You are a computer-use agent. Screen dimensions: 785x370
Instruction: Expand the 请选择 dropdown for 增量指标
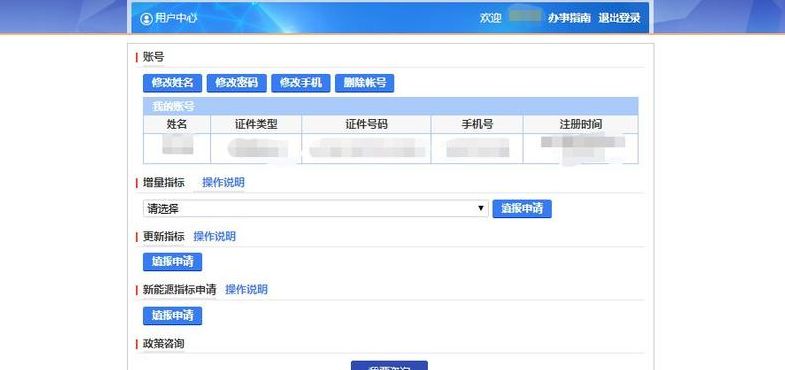pyautogui.click(x=315, y=208)
